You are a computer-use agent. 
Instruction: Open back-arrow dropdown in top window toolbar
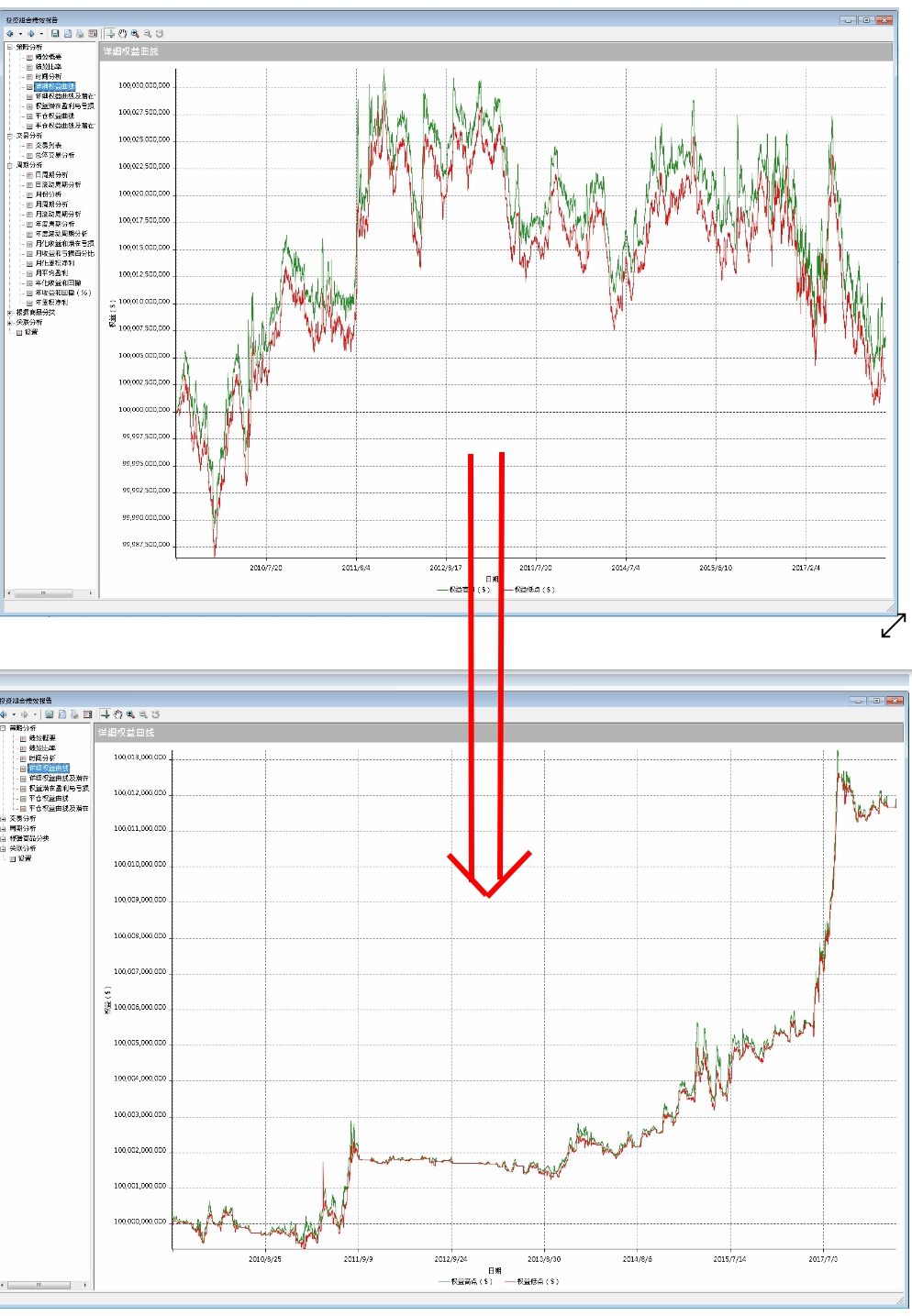point(20,34)
